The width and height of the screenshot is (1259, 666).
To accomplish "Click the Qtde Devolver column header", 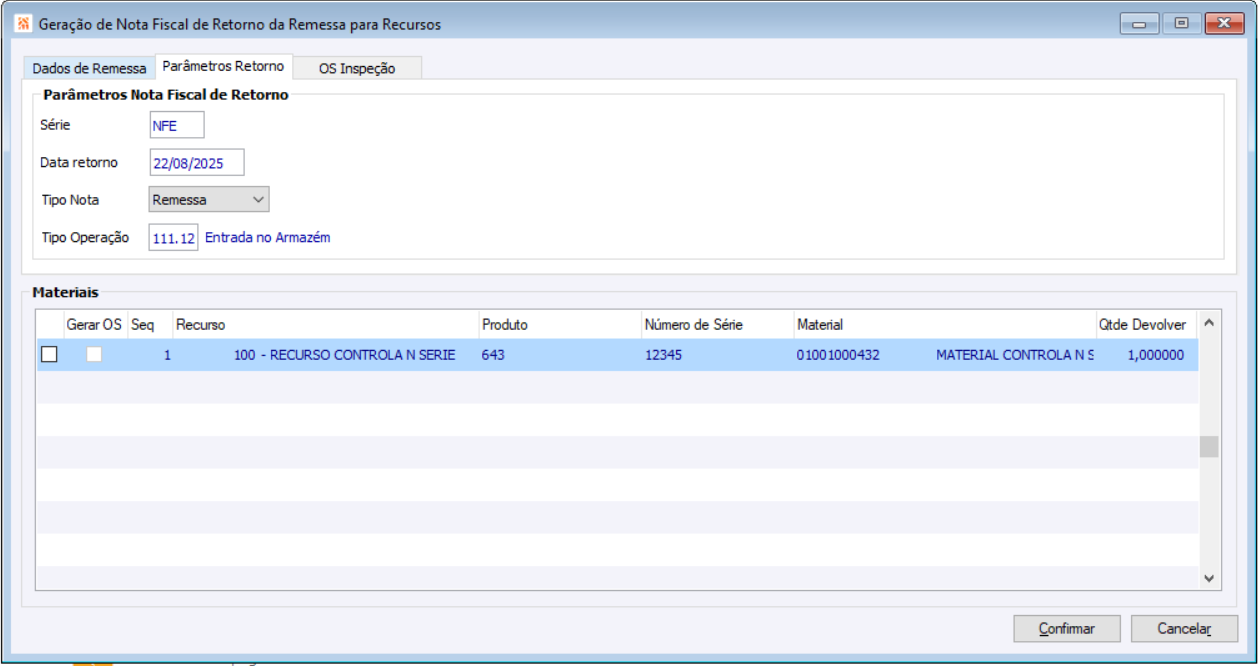I will click(x=1143, y=325).
